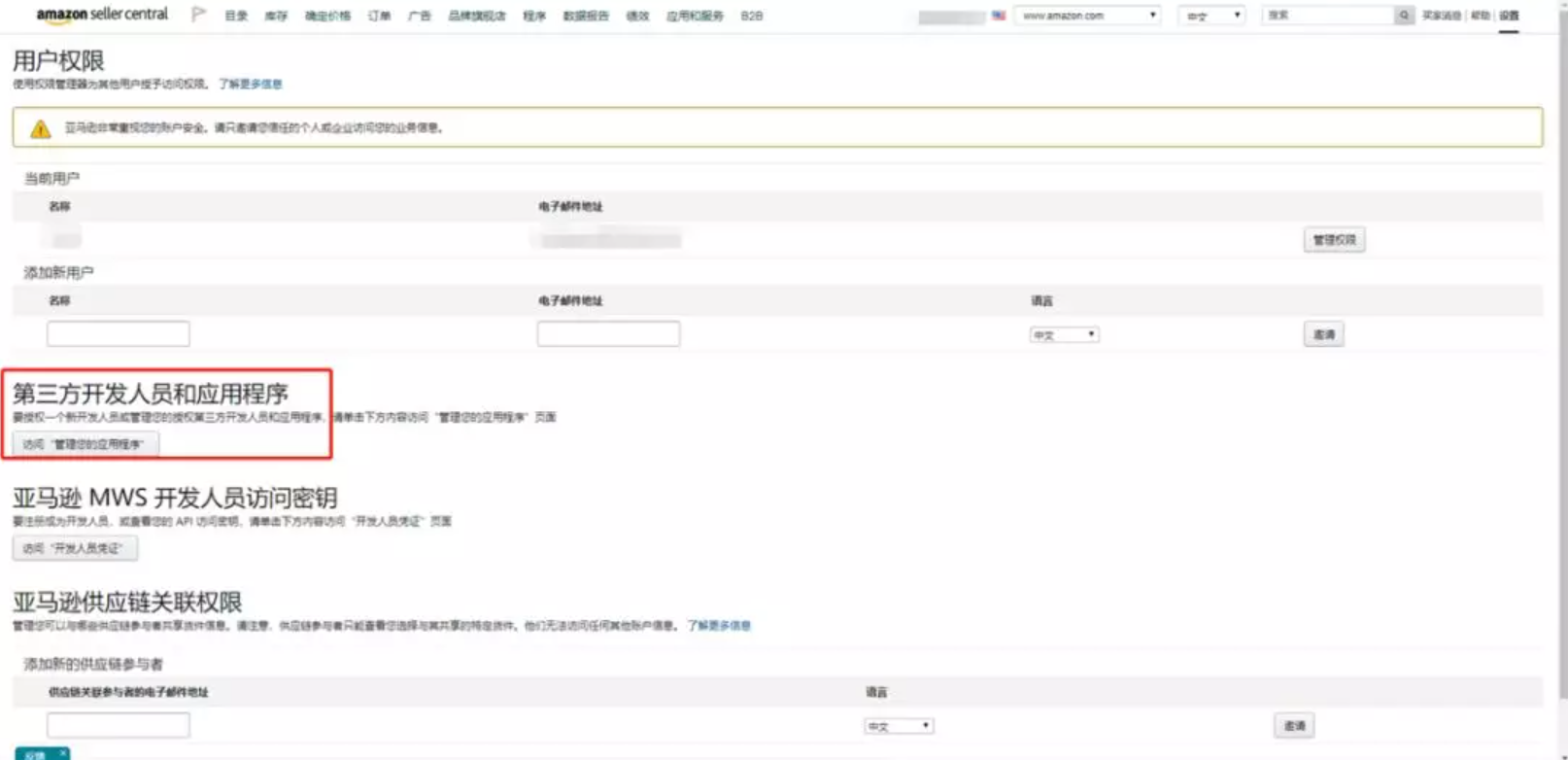Open the 广告 menu
The width and height of the screenshot is (1568, 760).
point(420,17)
